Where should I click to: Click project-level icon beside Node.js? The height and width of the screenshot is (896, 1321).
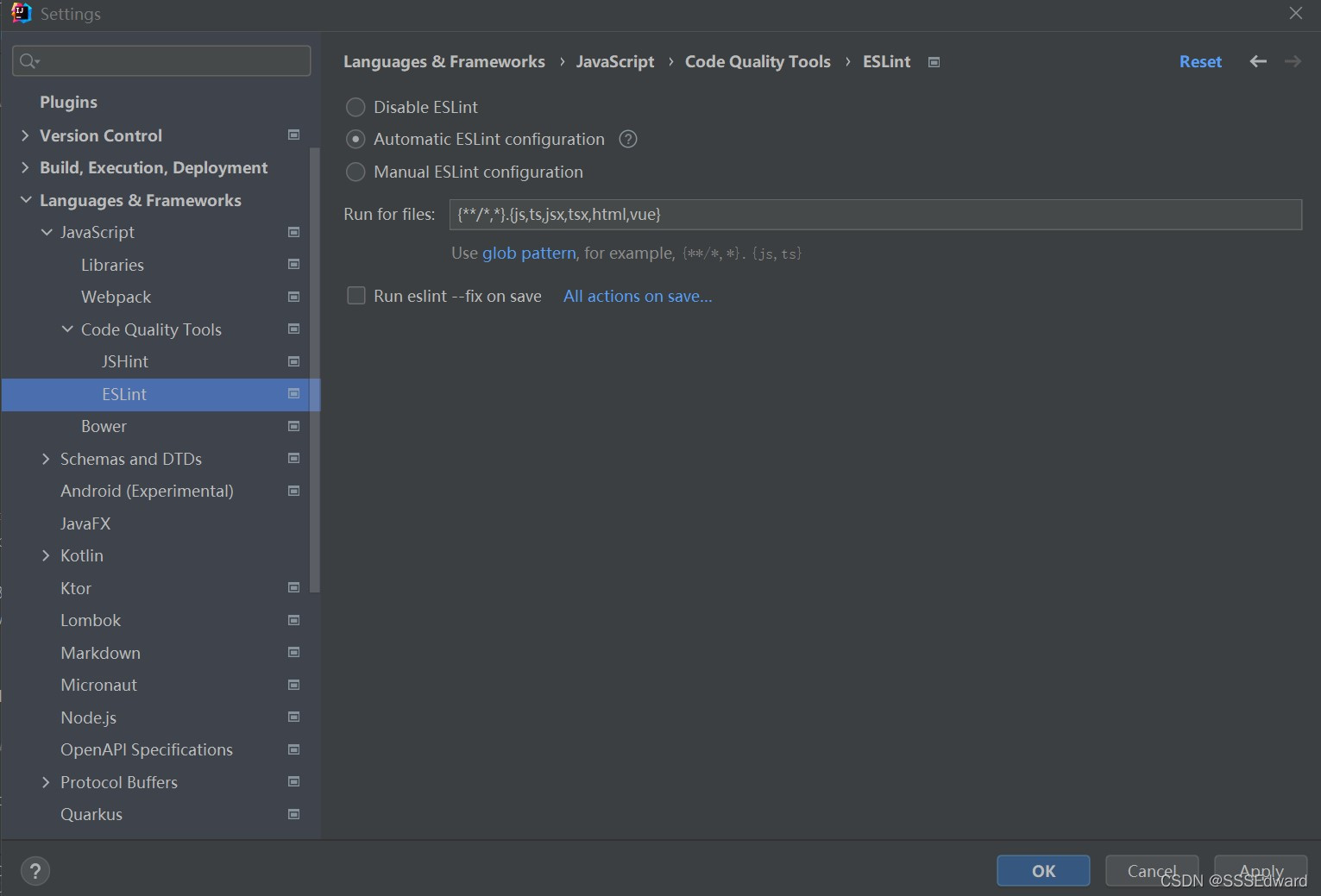[293, 717]
